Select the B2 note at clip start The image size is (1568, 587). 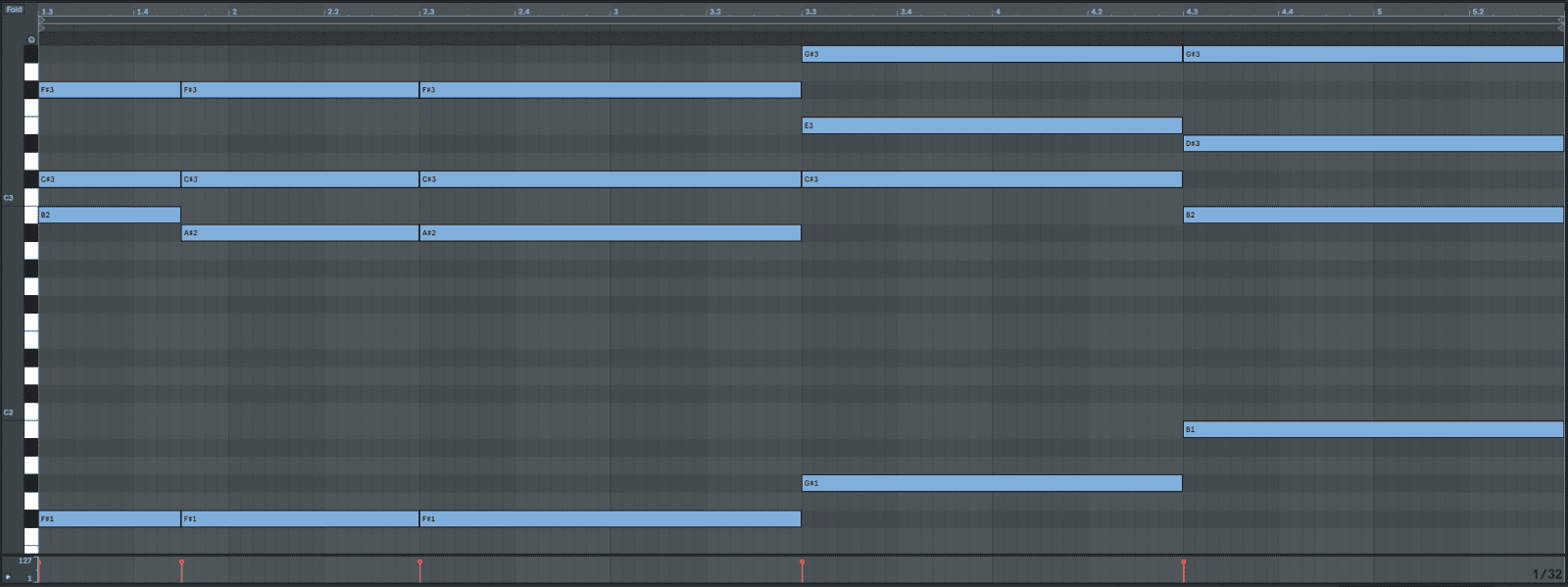click(x=110, y=215)
